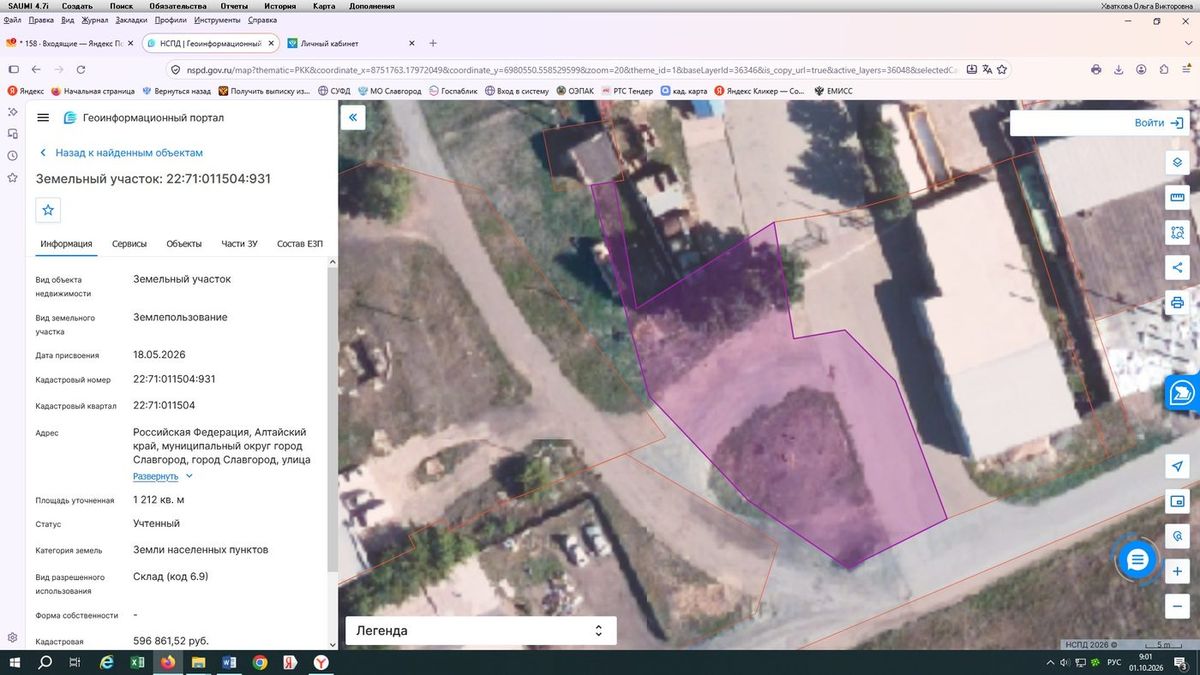1200x675 pixels.
Task: Add land plot to favorites star
Action: pos(48,210)
